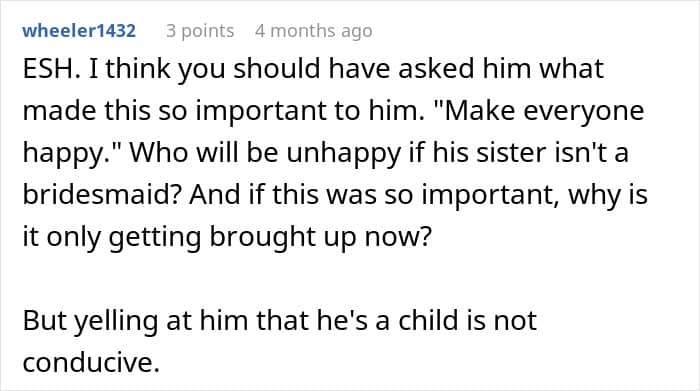Click the 3 points score label
Screen dimensions: 700x391
(x=200, y=31)
